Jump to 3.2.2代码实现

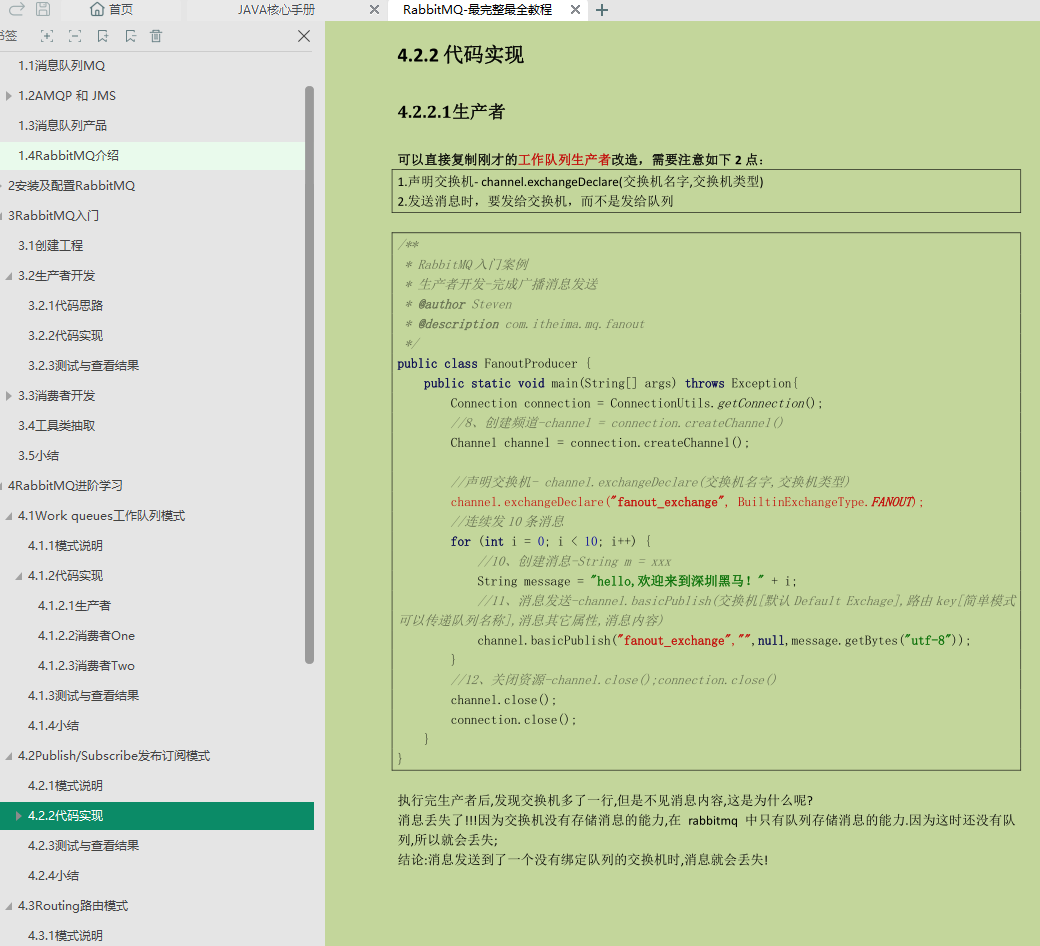tap(66, 336)
